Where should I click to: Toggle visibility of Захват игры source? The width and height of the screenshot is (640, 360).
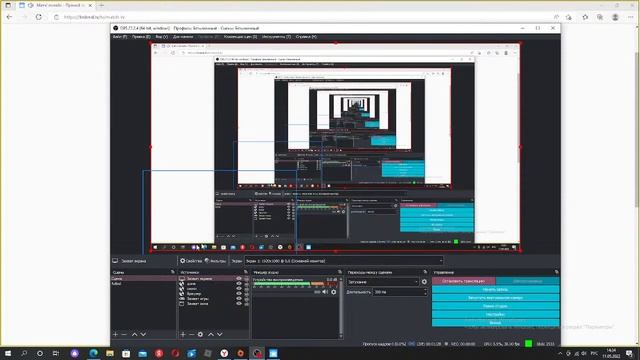tap(239, 299)
